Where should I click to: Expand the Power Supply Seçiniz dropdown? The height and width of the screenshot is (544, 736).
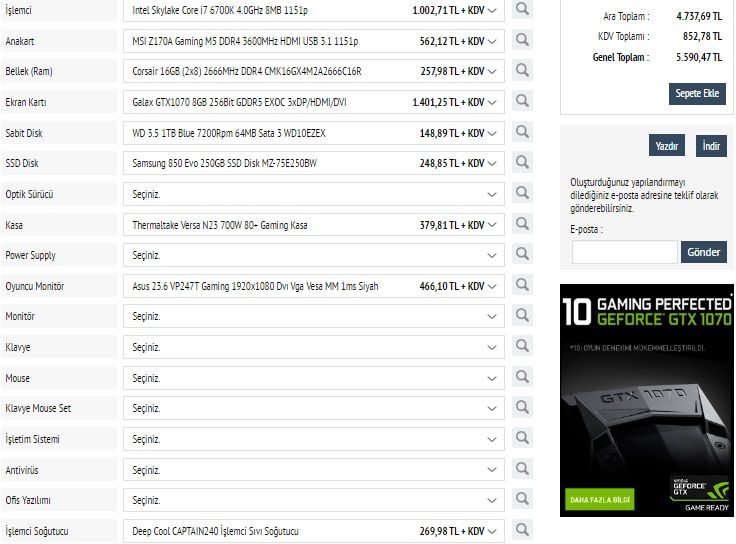[x=314, y=255]
